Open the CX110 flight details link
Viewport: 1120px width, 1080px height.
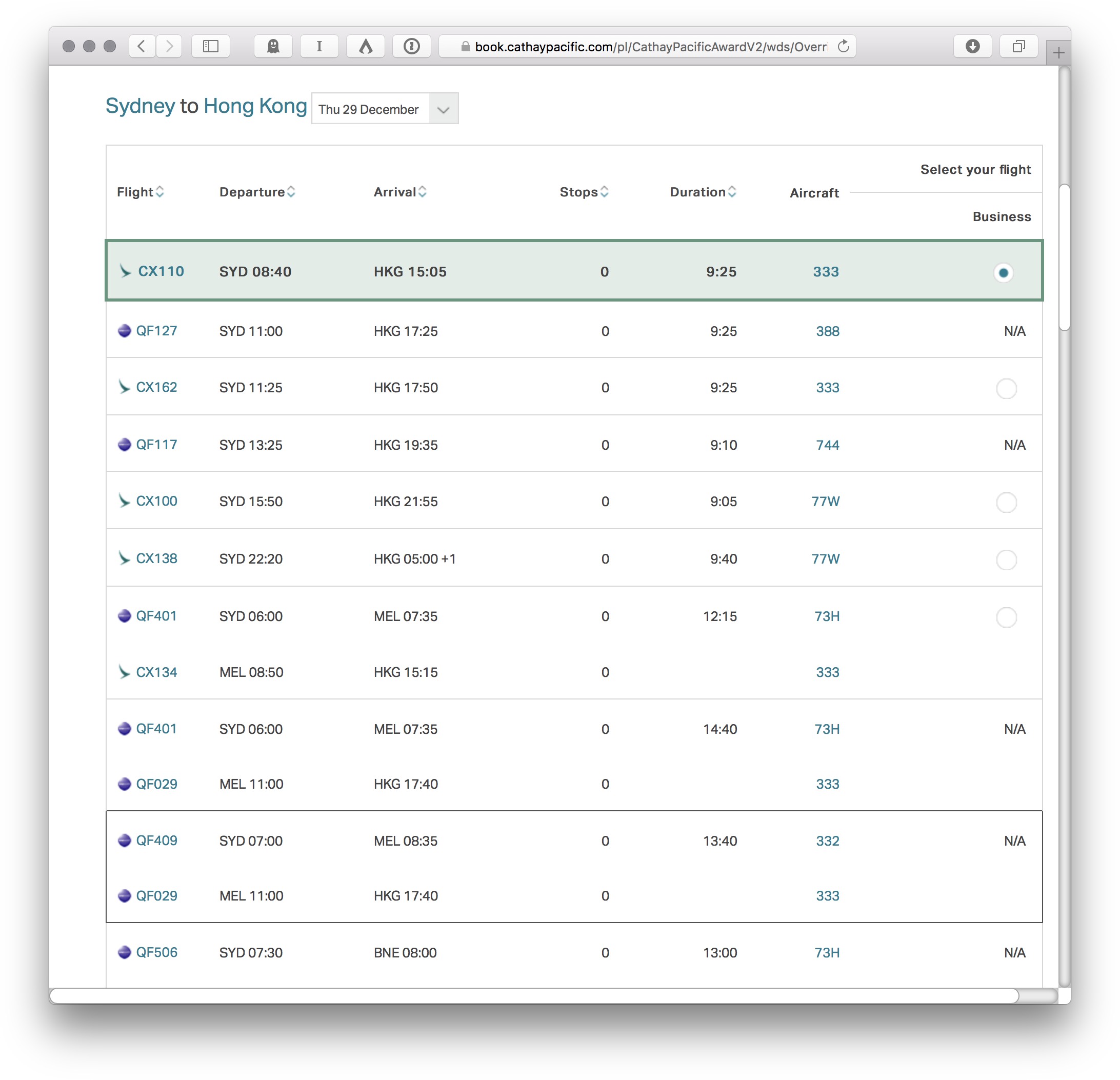161,271
